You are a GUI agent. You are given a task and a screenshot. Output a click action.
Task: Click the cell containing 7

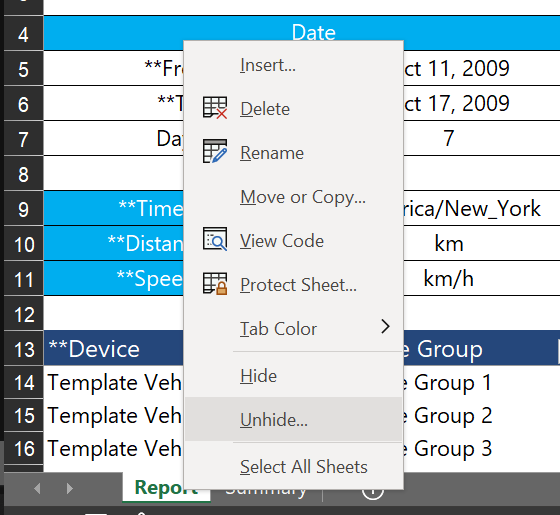coord(482,138)
